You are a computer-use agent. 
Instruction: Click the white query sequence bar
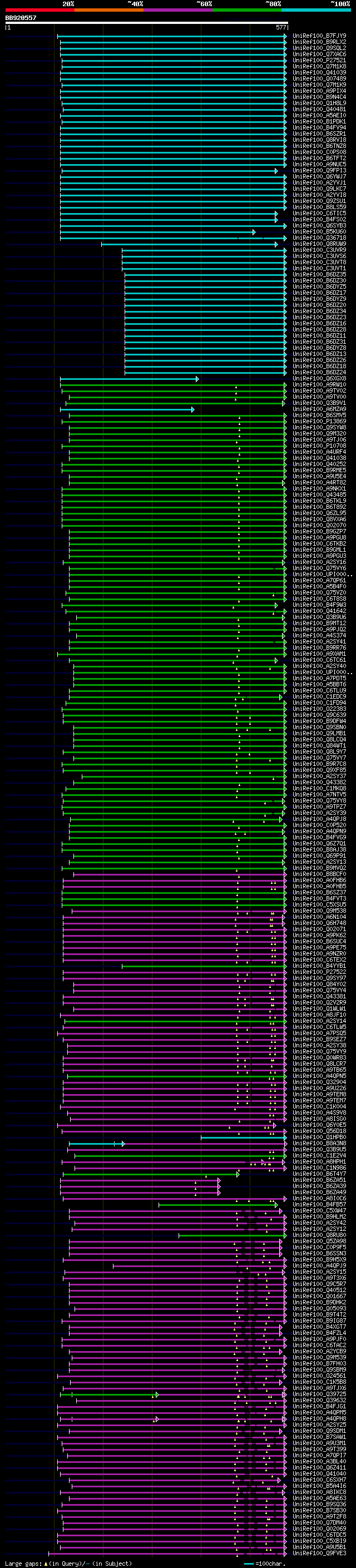[147, 23]
